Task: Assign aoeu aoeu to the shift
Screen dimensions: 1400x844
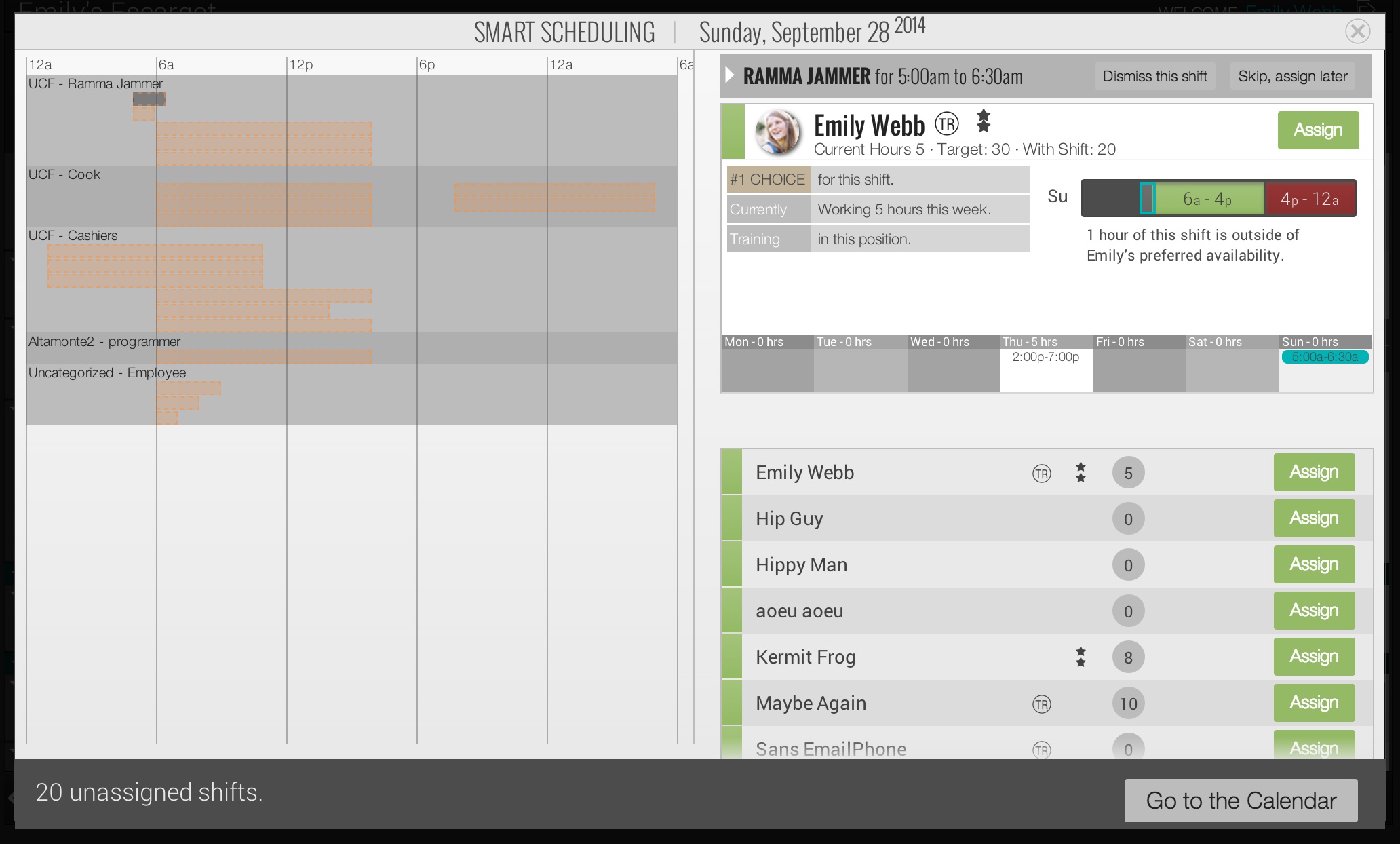Action: pos(1314,611)
